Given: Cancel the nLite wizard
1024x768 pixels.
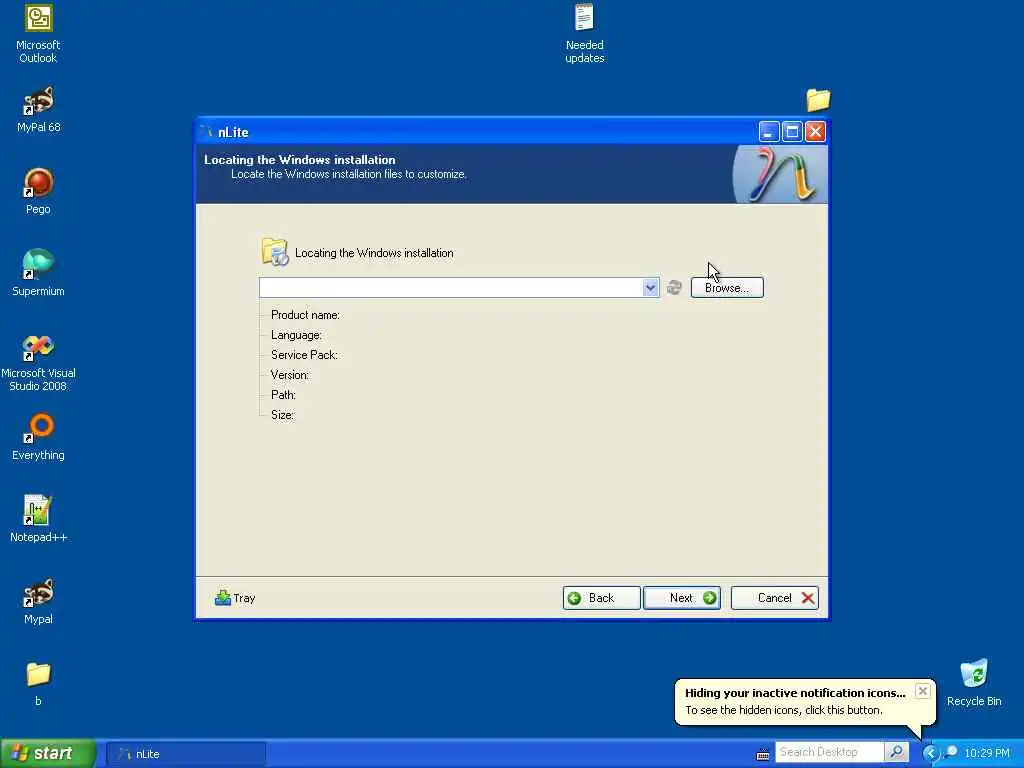Looking at the screenshot, I should pos(775,598).
